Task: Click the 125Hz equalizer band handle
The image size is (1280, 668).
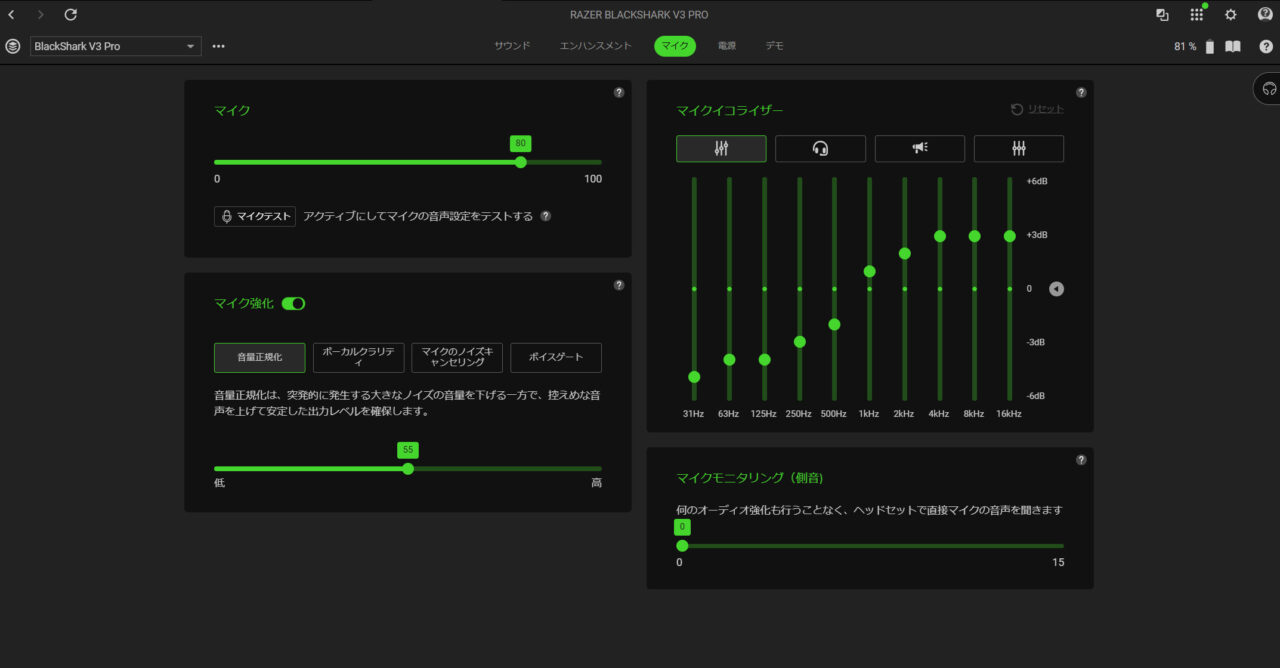Action: coord(764,359)
